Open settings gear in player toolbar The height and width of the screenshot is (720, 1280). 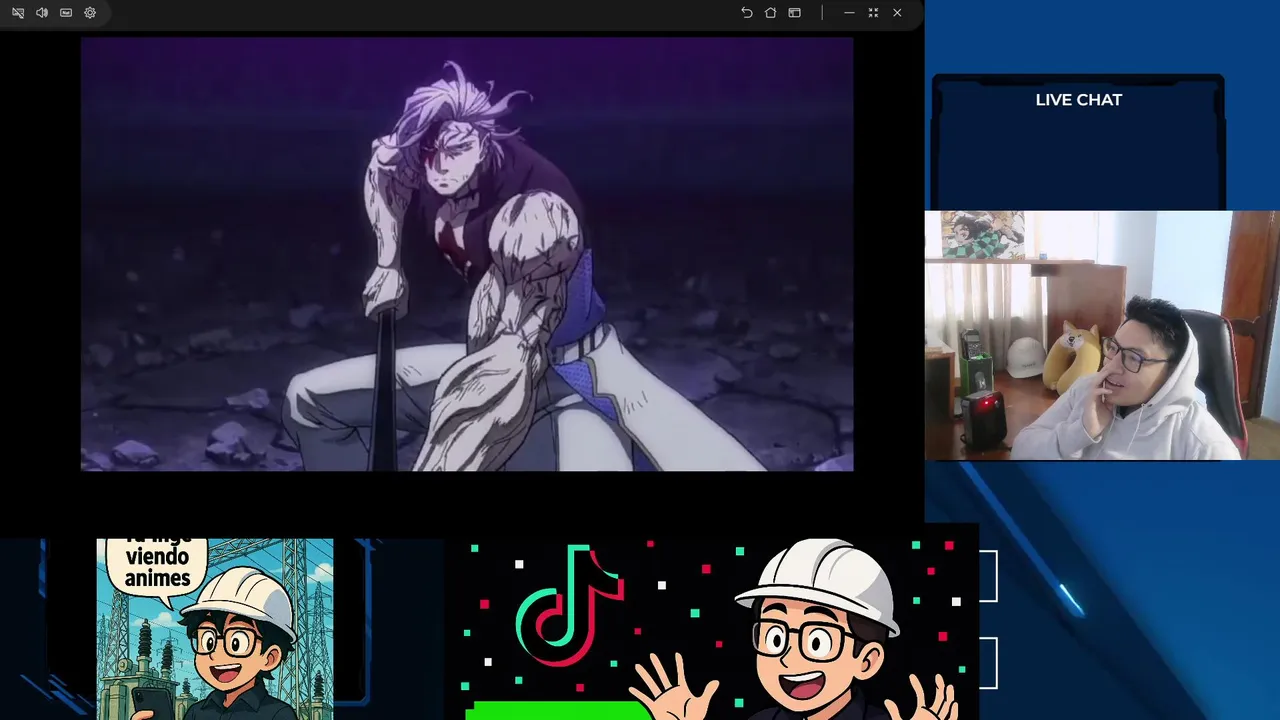coord(90,13)
